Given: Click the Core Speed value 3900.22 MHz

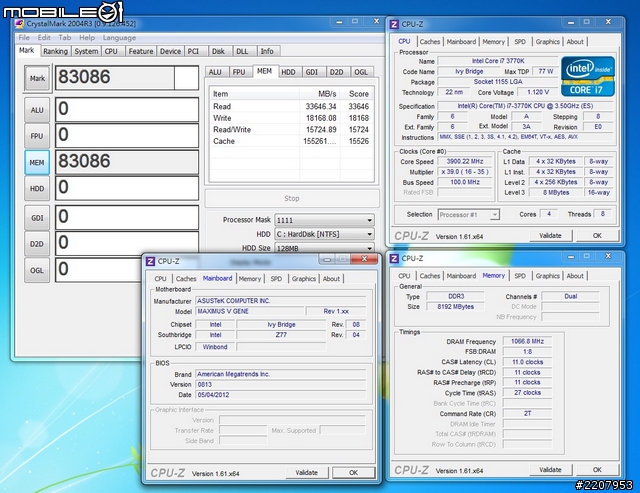Looking at the screenshot, I should 465,162.
